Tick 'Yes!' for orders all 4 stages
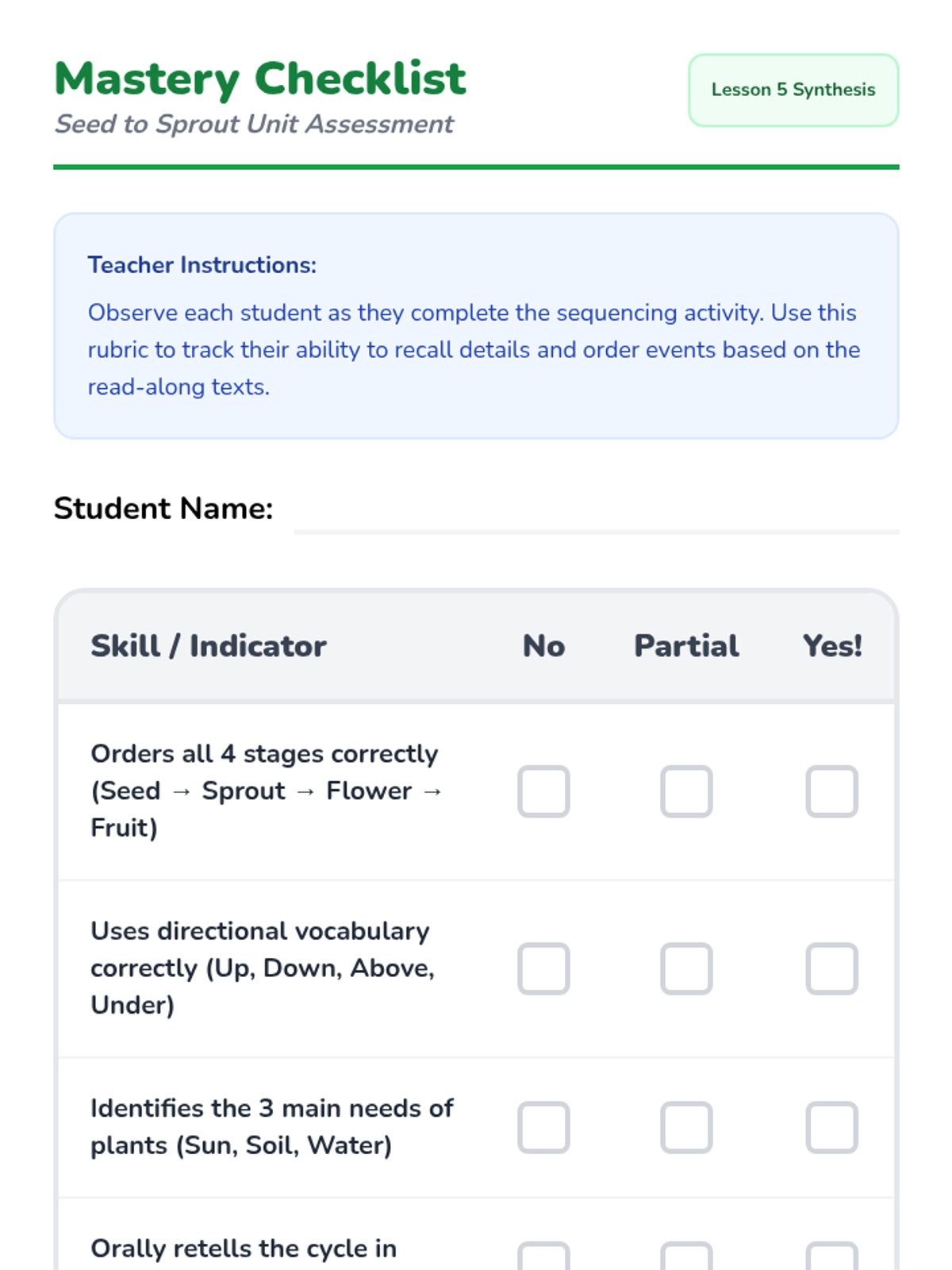The width and height of the screenshot is (952, 1270). tap(831, 791)
